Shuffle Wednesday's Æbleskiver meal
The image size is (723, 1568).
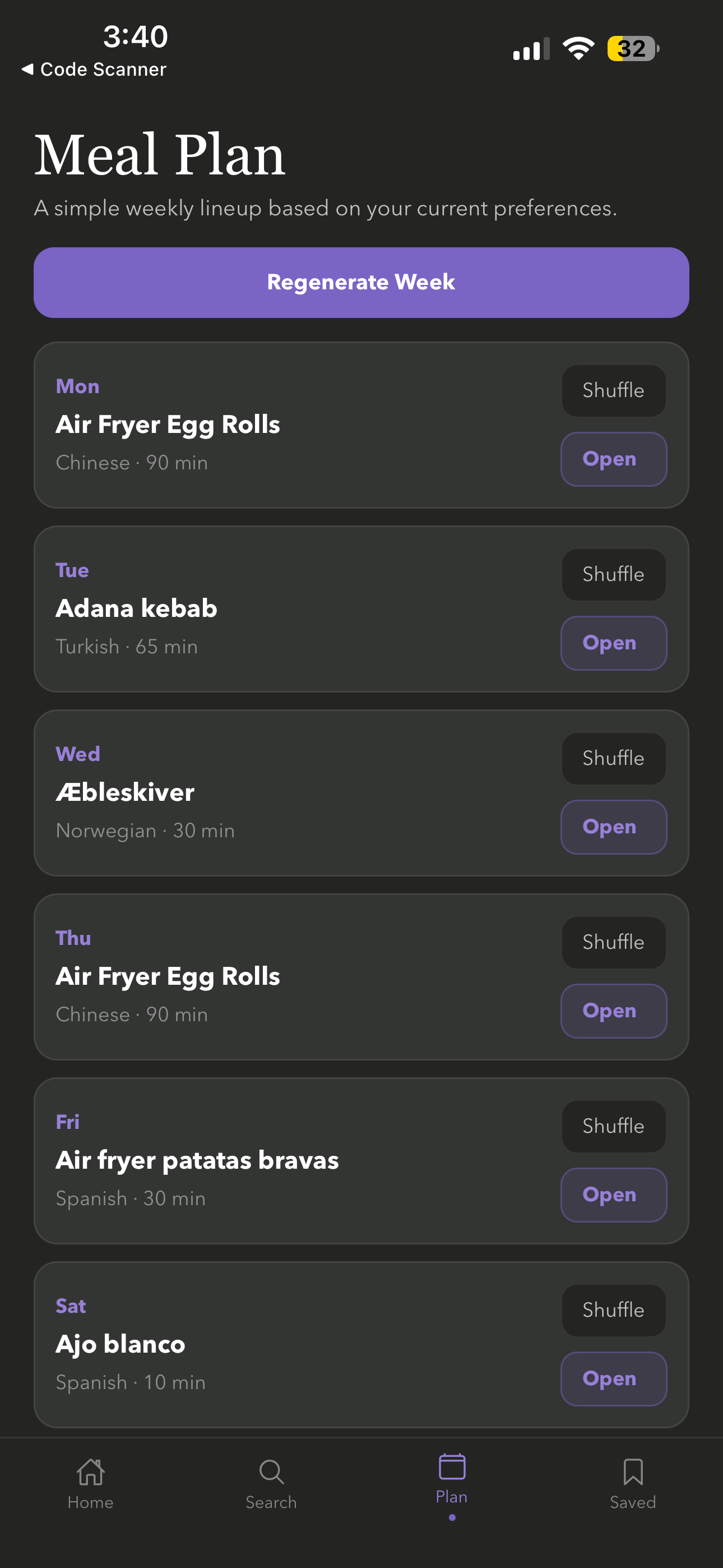614,758
